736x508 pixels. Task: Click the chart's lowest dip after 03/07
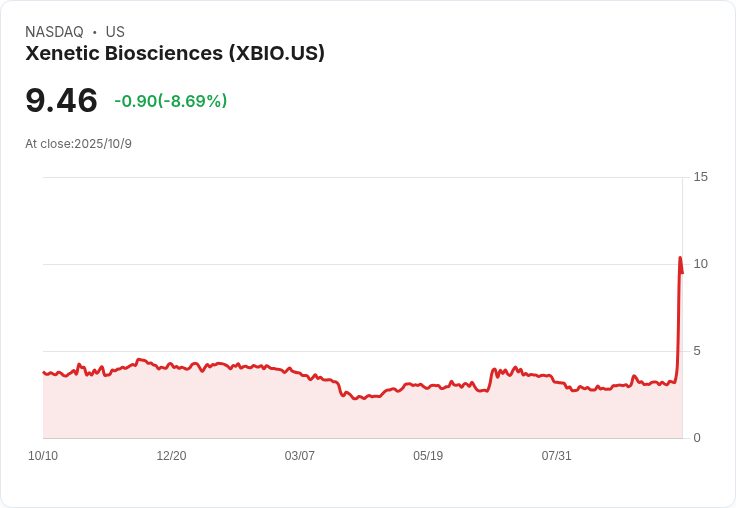pos(354,398)
